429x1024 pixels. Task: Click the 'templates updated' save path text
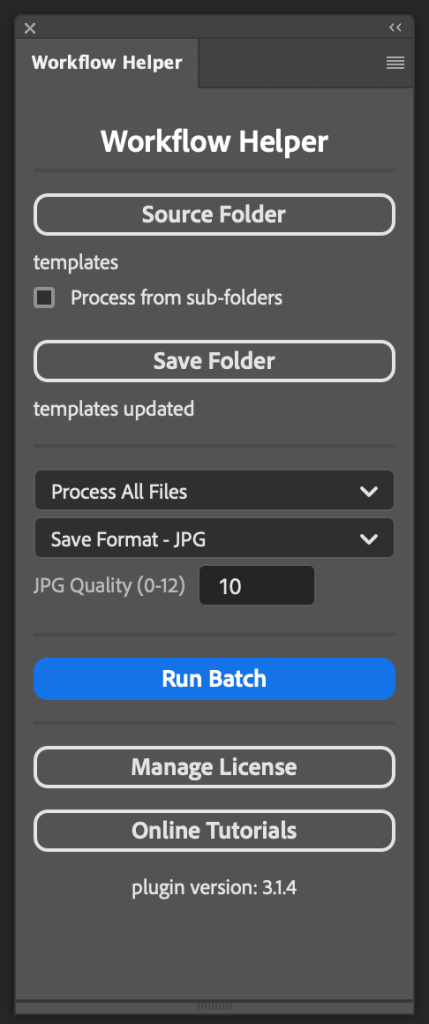114,409
